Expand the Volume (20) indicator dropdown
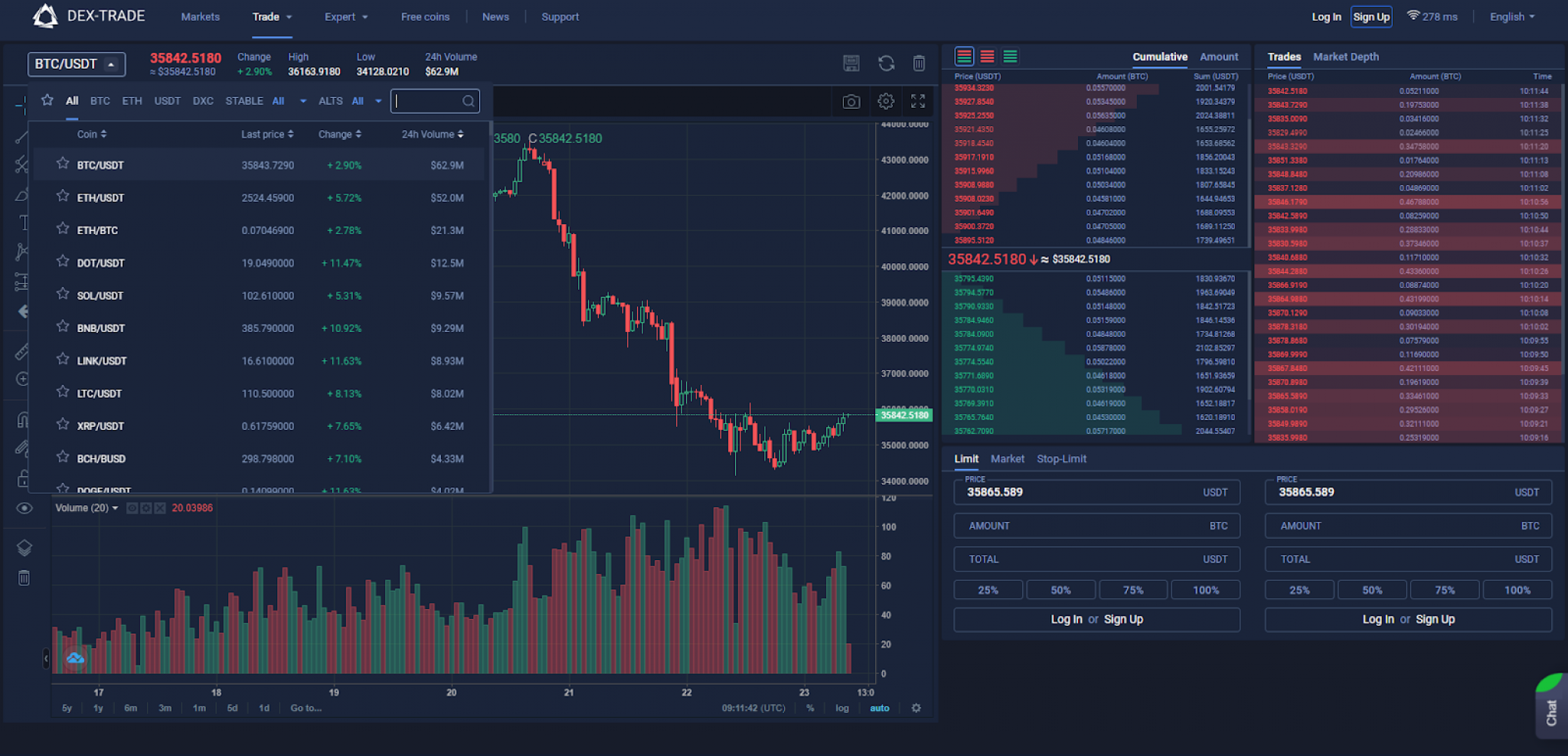Image resolution: width=1568 pixels, height=756 pixels. (x=116, y=507)
